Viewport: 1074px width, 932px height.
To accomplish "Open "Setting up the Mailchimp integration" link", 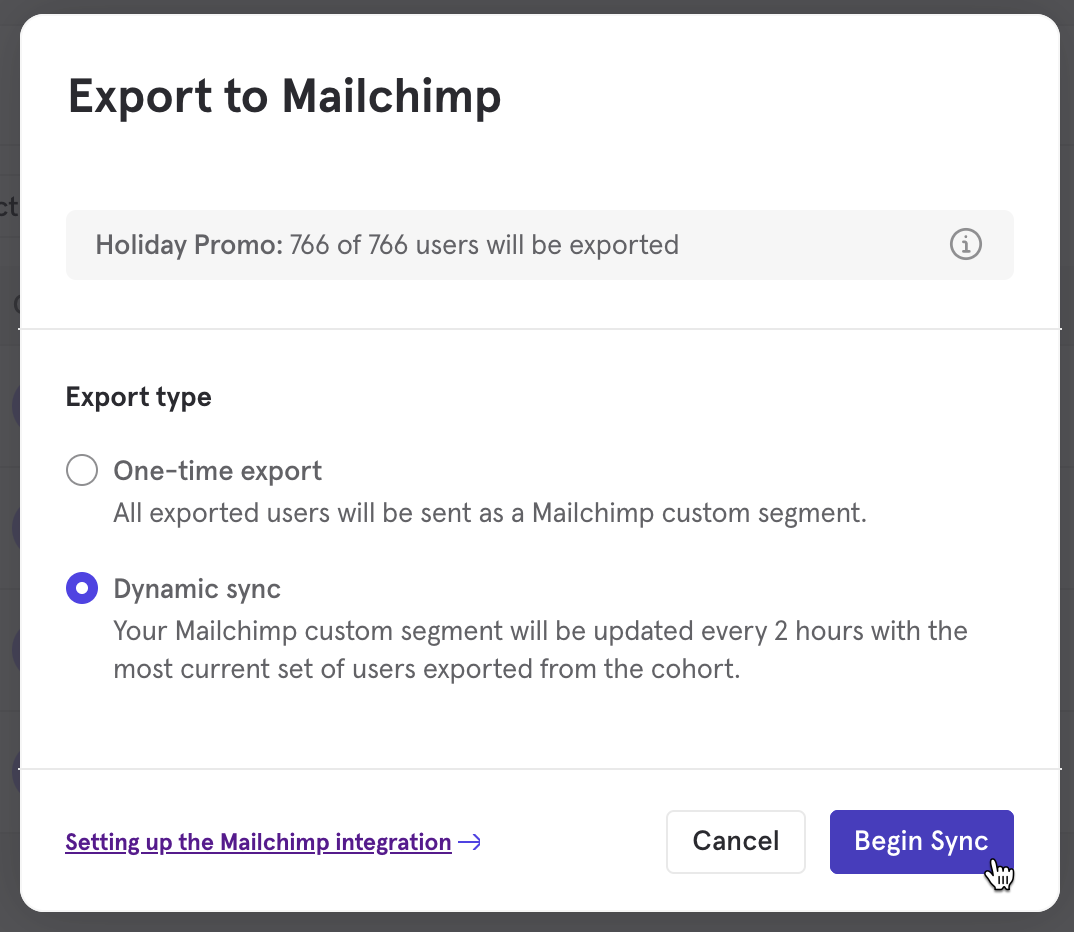I will click(x=258, y=842).
